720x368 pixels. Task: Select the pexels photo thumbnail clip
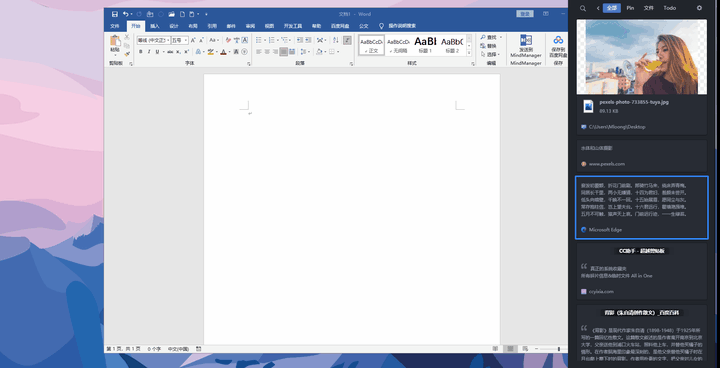(x=641, y=57)
